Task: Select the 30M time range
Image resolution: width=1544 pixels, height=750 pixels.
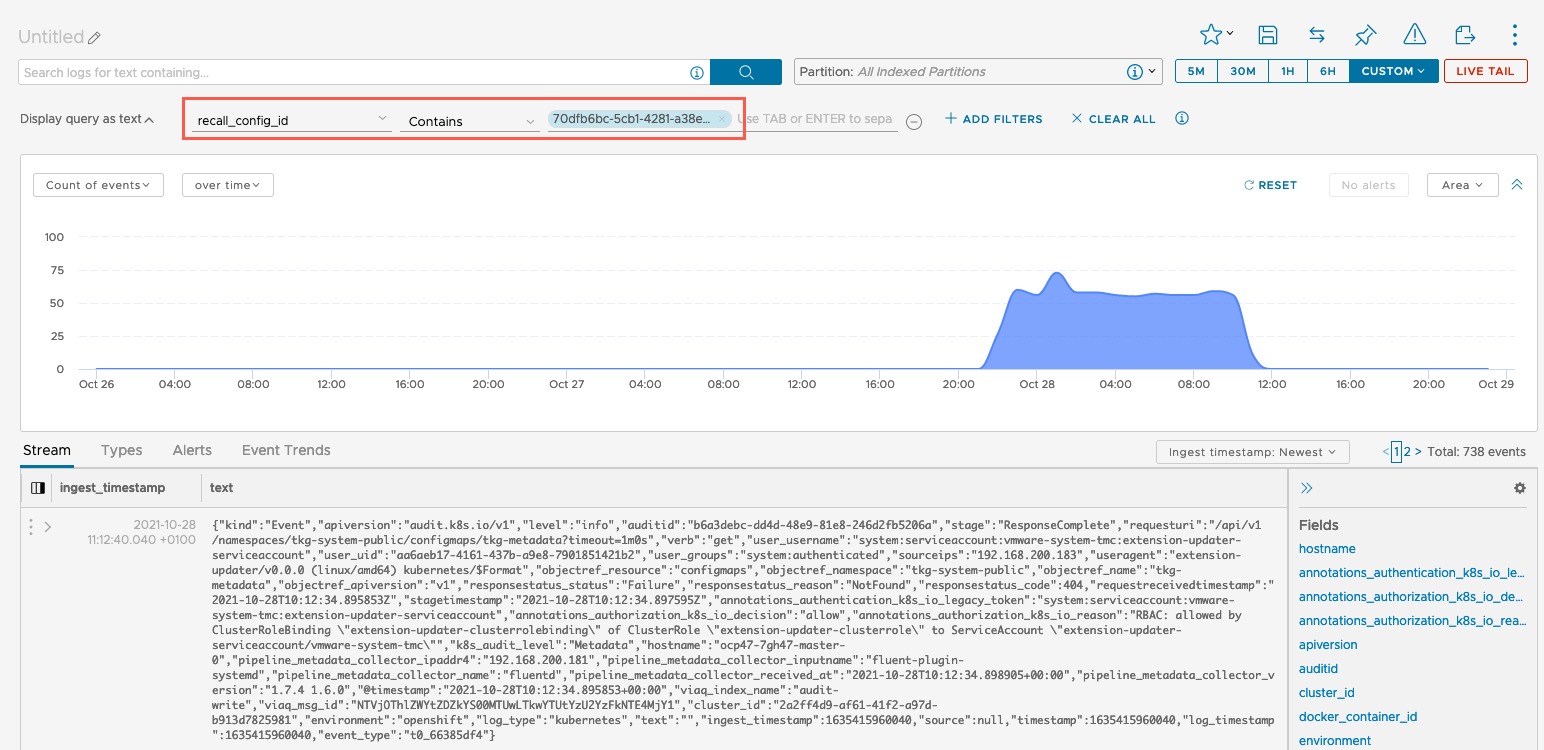Action: pyautogui.click(x=1242, y=71)
